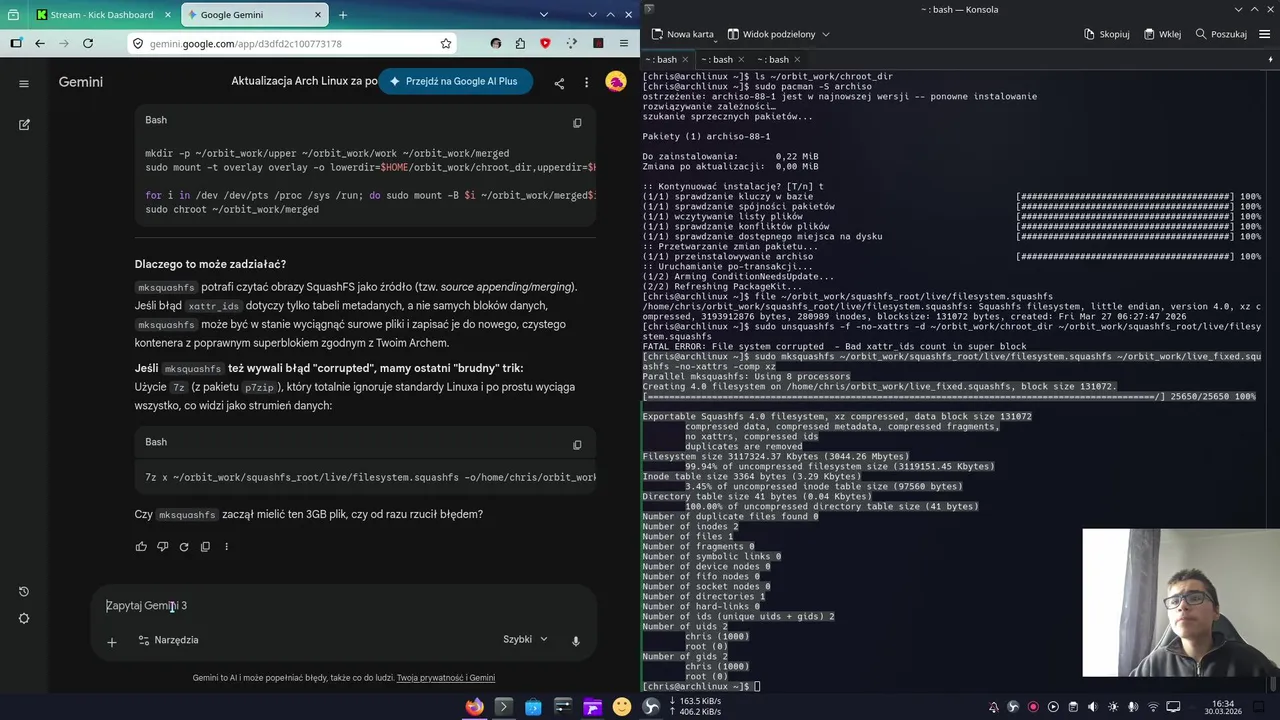Open the Google account avatar

(x=616, y=82)
